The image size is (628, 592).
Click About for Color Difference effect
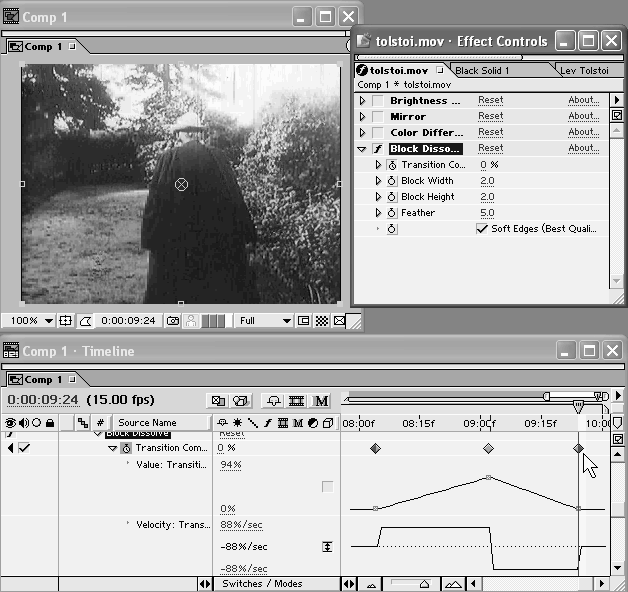[583, 132]
